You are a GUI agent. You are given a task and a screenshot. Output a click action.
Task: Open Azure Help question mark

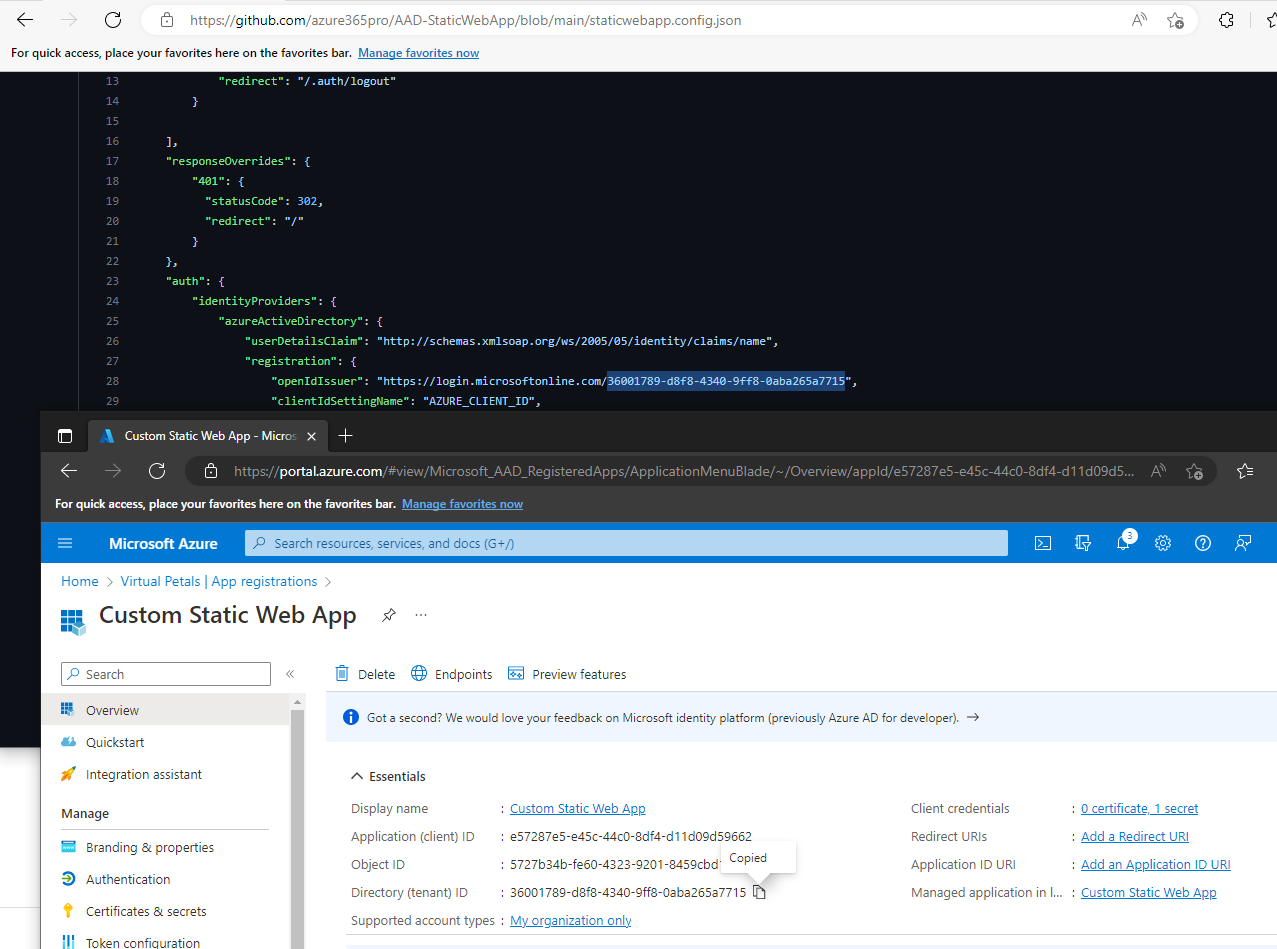pyautogui.click(x=1203, y=543)
